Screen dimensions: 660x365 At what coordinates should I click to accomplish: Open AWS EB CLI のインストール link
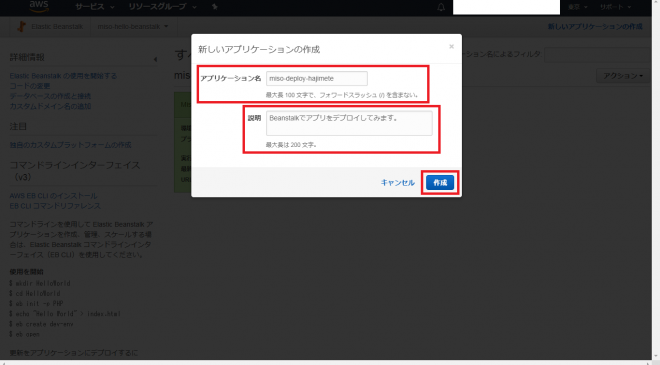53,196
